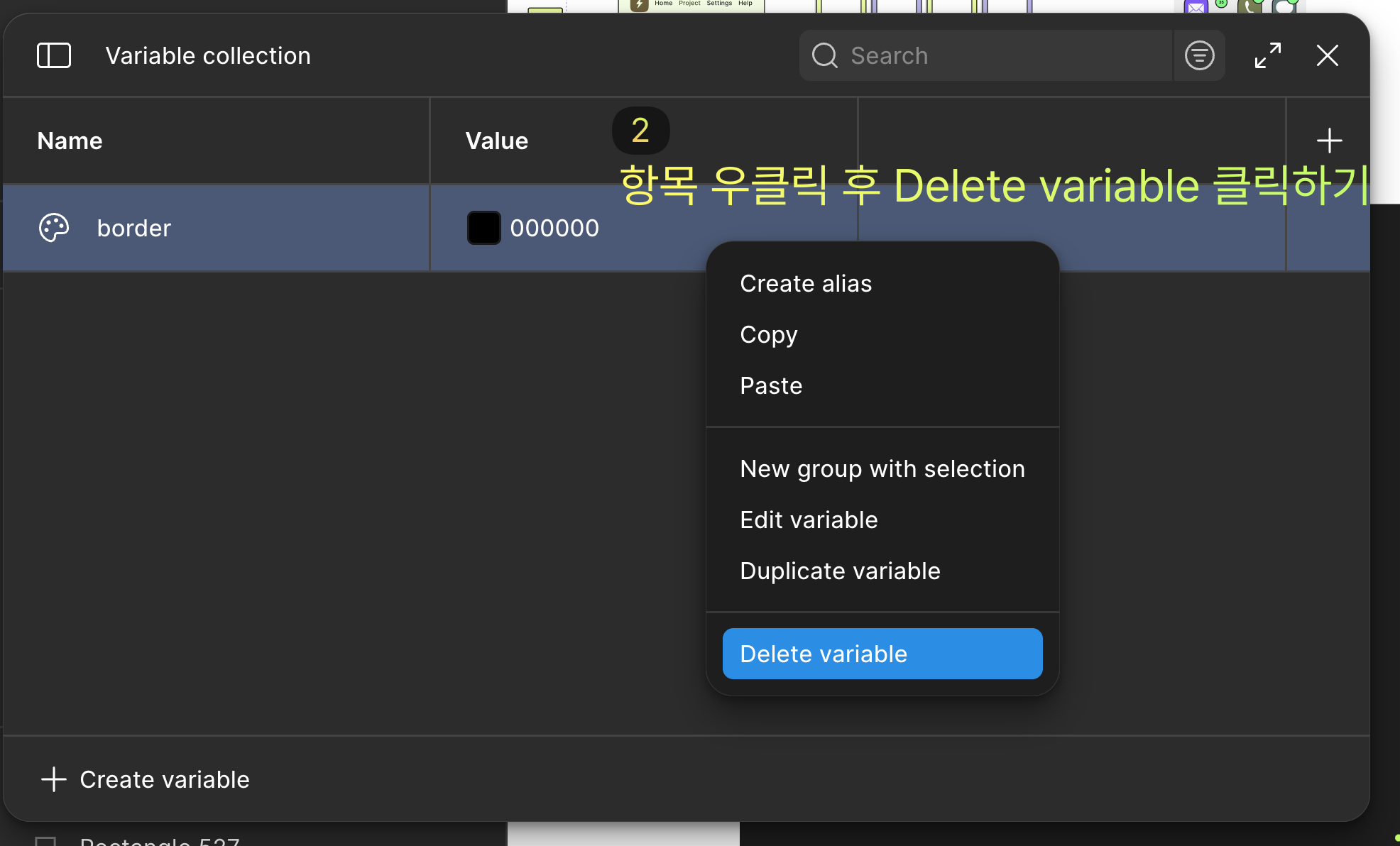The width and height of the screenshot is (1400, 846).
Task: Close the Variable collection dialog
Action: (x=1327, y=55)
